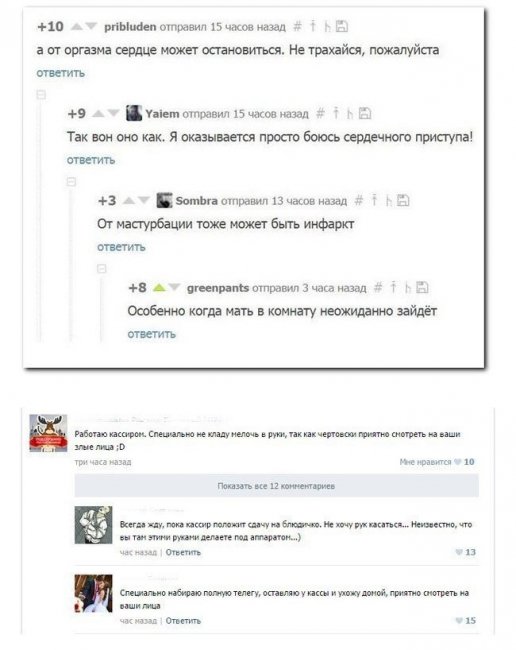The image size is (516, 650).
Task: Upvote greenpants' comment with the green arrow
Action: 159,288
